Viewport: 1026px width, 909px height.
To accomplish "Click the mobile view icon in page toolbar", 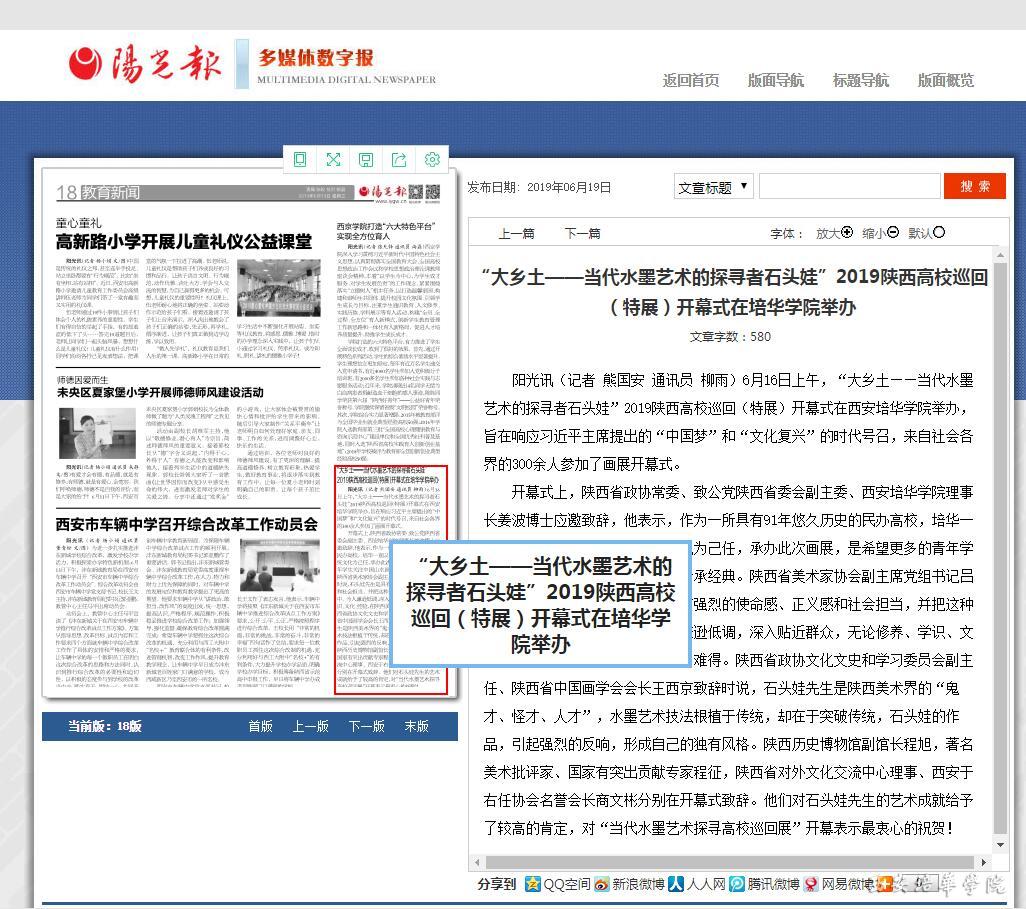I will pos(300,160).
